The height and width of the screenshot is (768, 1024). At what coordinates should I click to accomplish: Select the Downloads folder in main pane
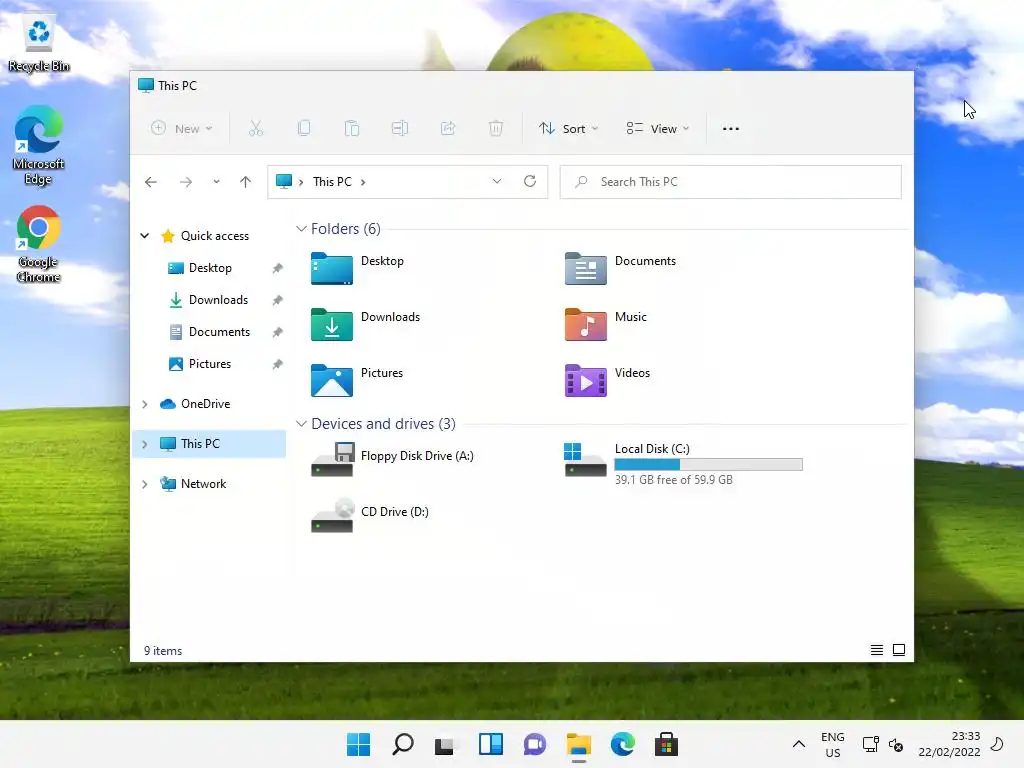click(366, 325)
